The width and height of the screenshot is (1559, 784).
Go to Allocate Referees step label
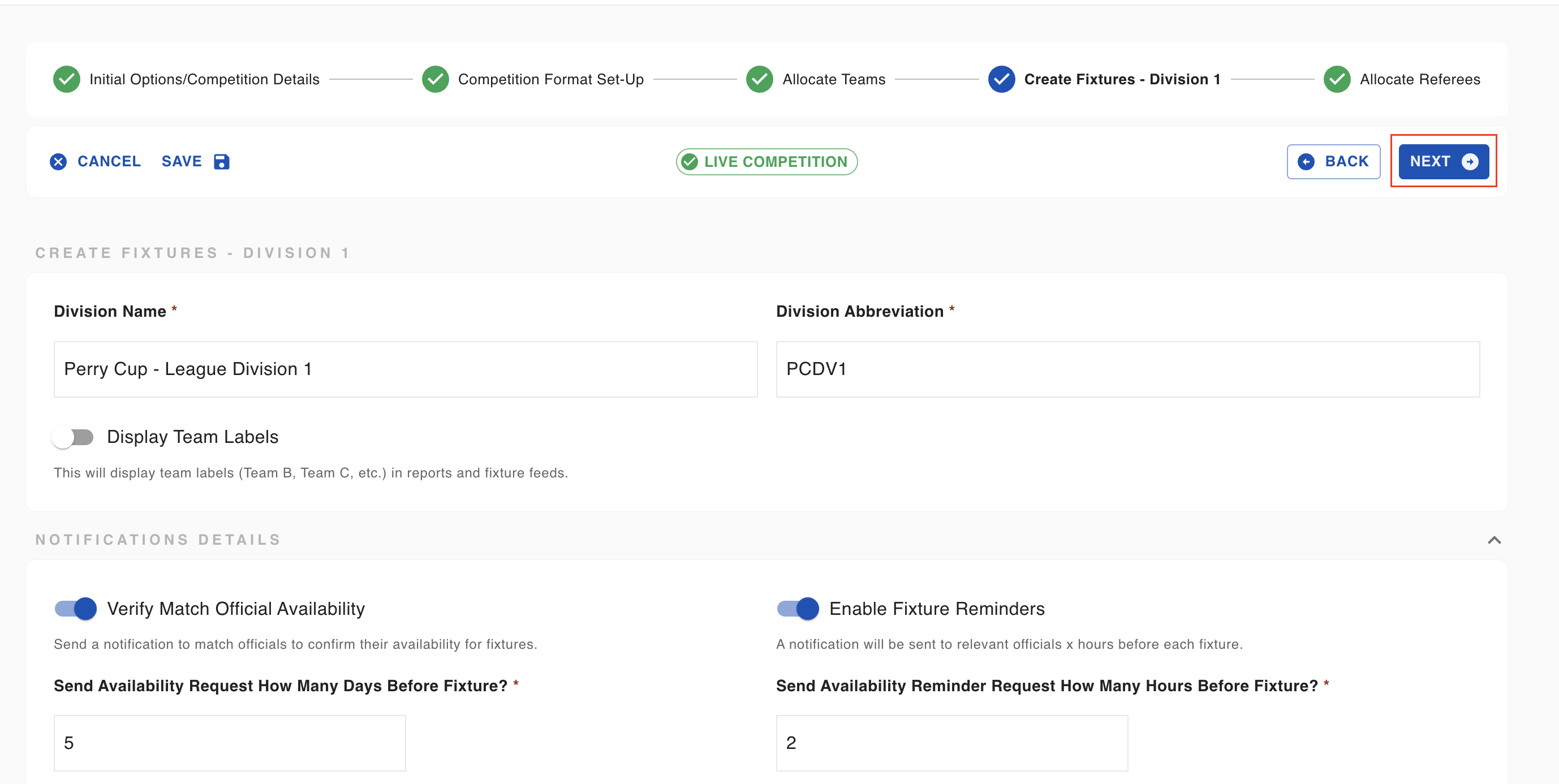point(1420,79)
